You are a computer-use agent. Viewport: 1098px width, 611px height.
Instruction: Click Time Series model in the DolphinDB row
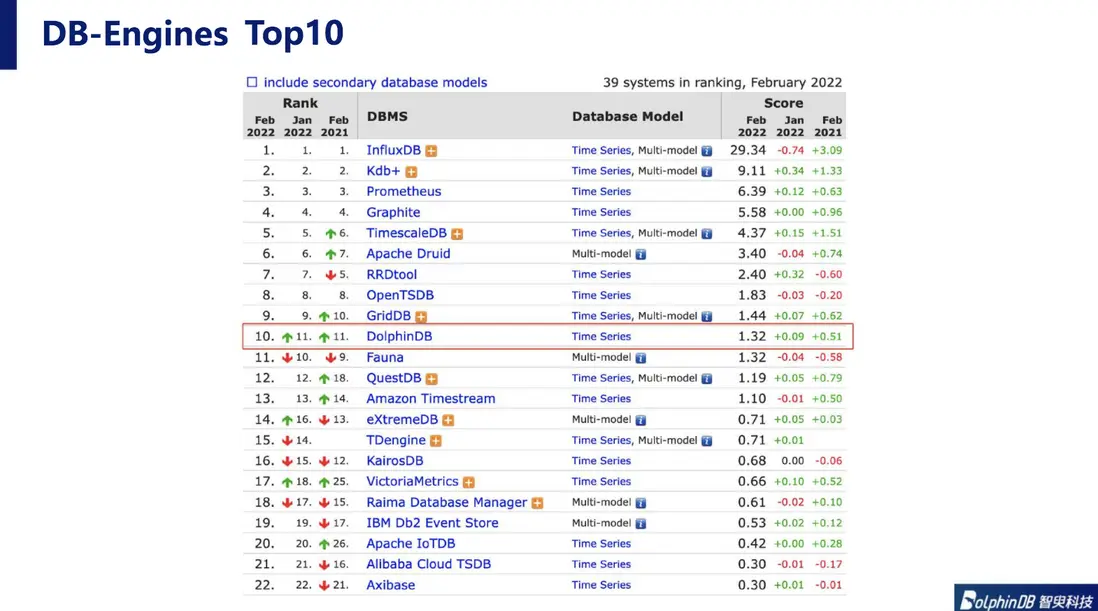pyautogui.click(x=601, y=337)
